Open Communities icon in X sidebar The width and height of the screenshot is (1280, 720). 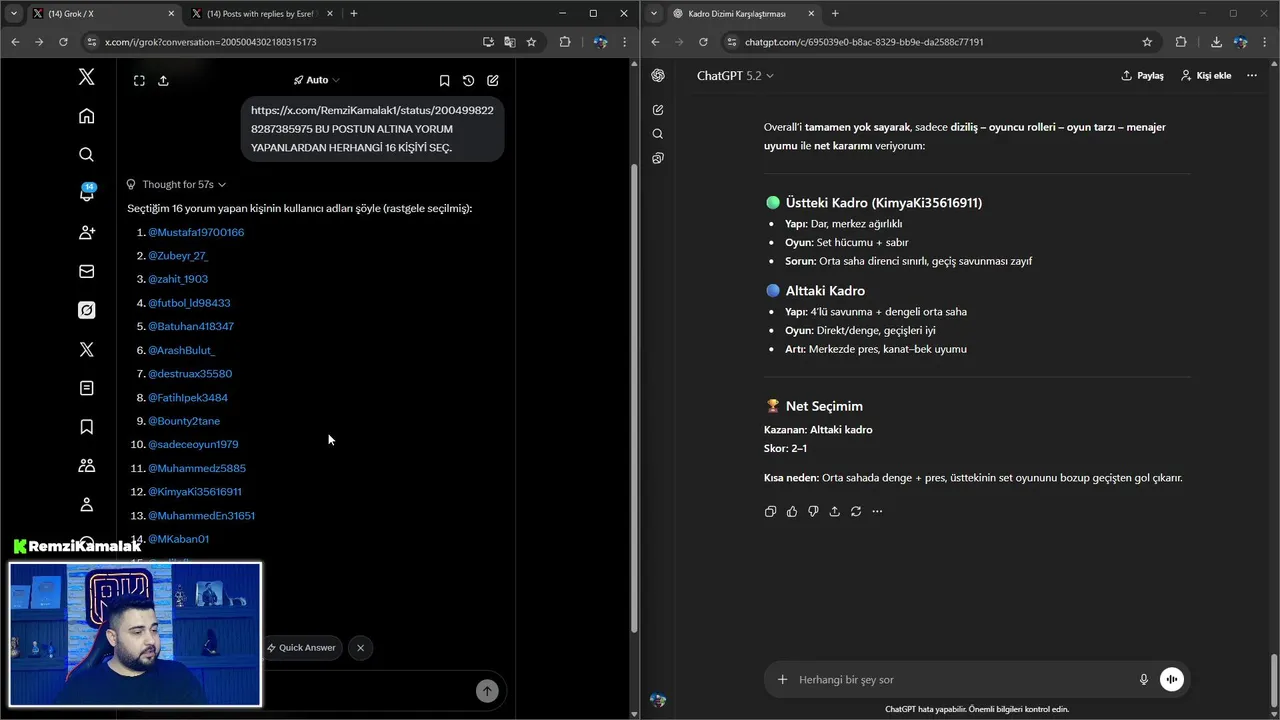tap(87, 466)
